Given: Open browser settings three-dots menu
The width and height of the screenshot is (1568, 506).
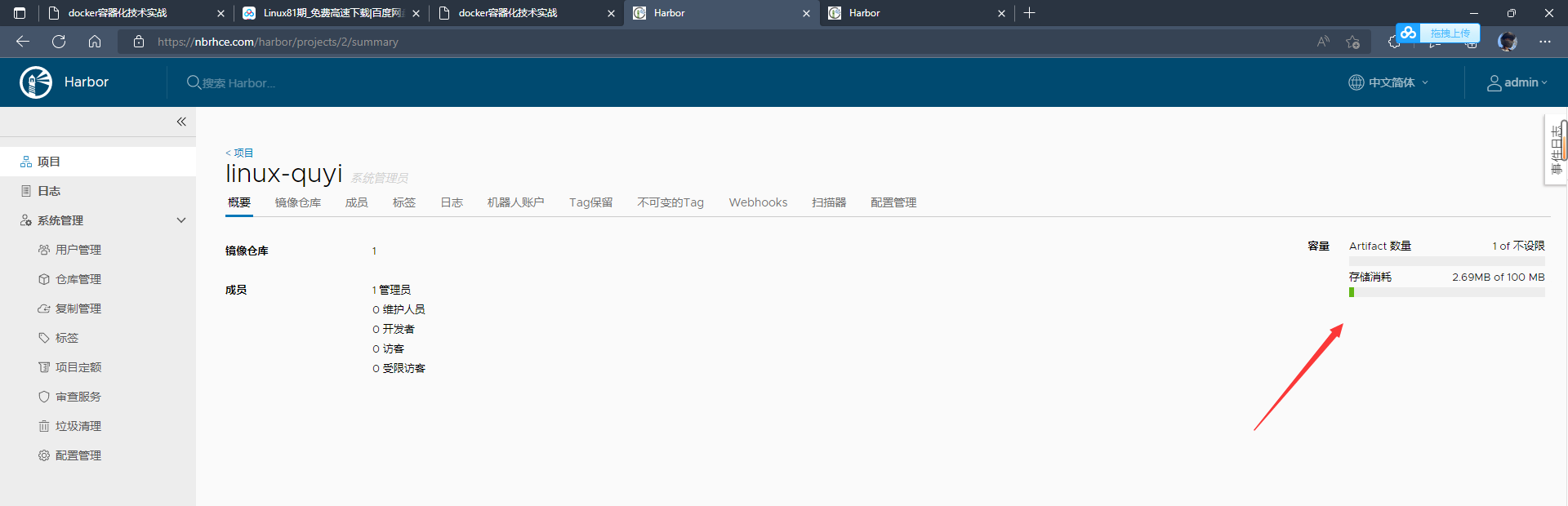Looking at the screenshot, I should [1545, 42].
